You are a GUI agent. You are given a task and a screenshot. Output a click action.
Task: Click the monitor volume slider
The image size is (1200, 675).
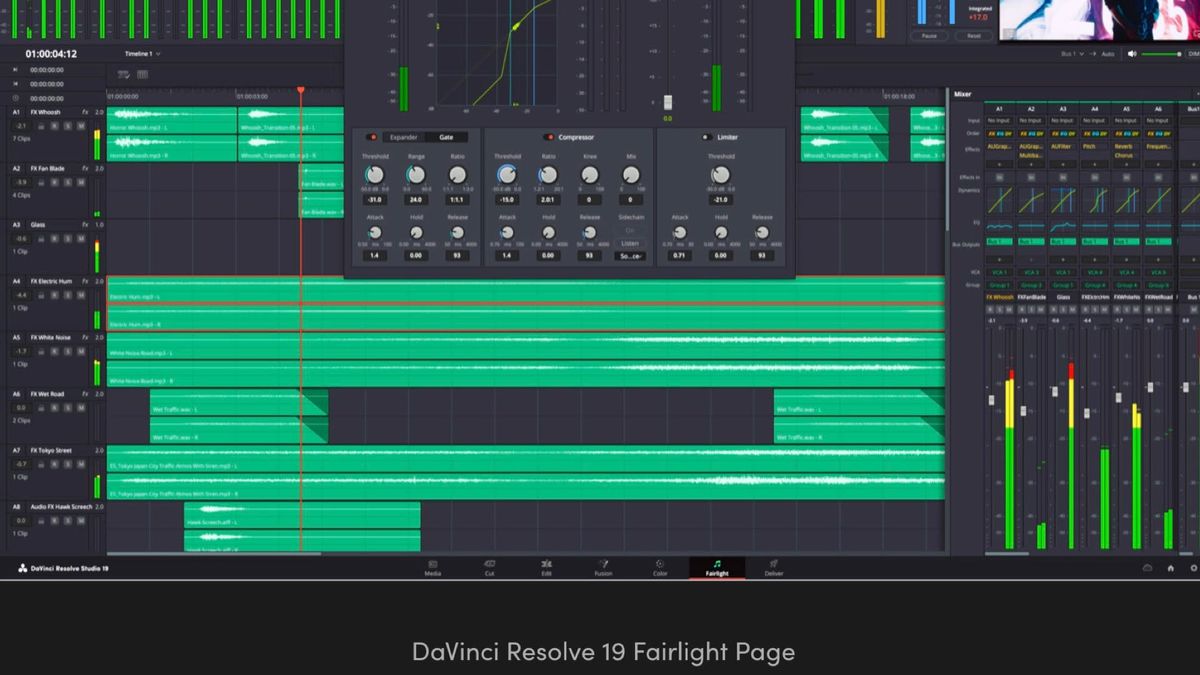(1161, 53)
